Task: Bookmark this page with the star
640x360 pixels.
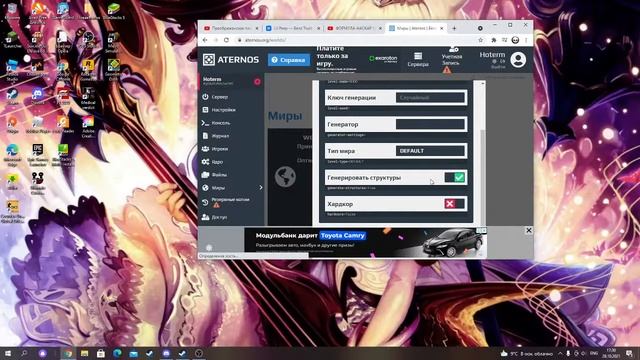Action: pos(480,40)
